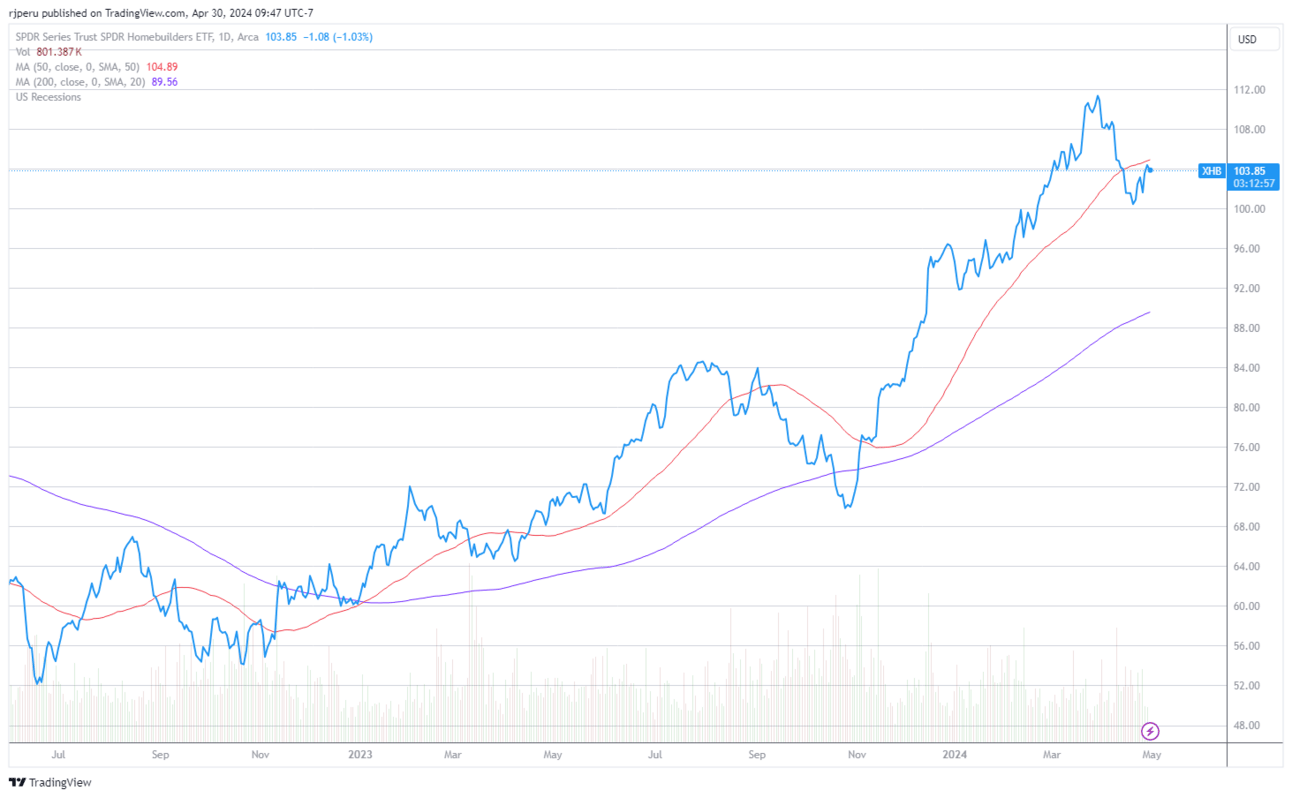Click the 03:12:57 bar countdown timer
The height and width of the screenshot is (798, 1292).
(x=1254, y=183)
